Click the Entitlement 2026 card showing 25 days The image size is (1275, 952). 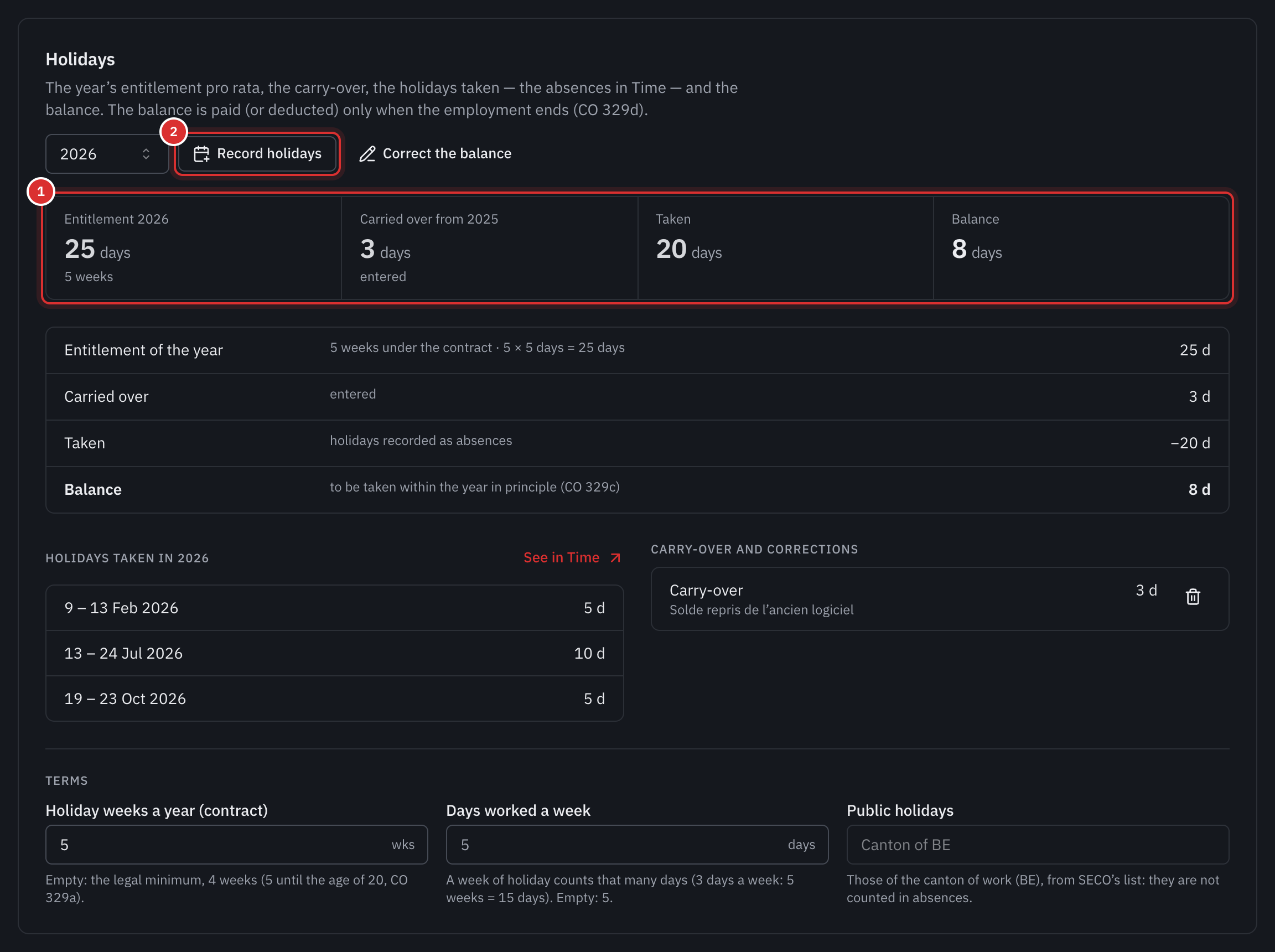pyautogui.click(x=194, y=248)
